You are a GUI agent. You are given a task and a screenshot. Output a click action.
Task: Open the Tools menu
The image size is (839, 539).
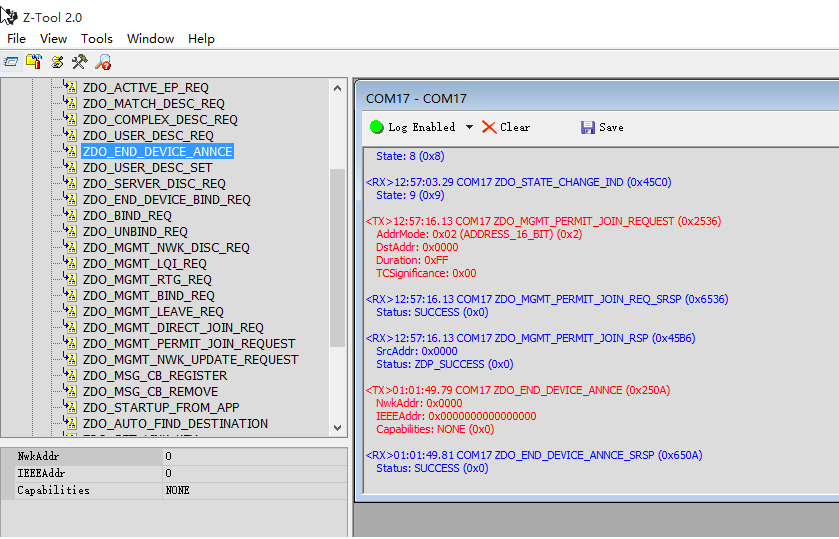(x=97, y=39)
